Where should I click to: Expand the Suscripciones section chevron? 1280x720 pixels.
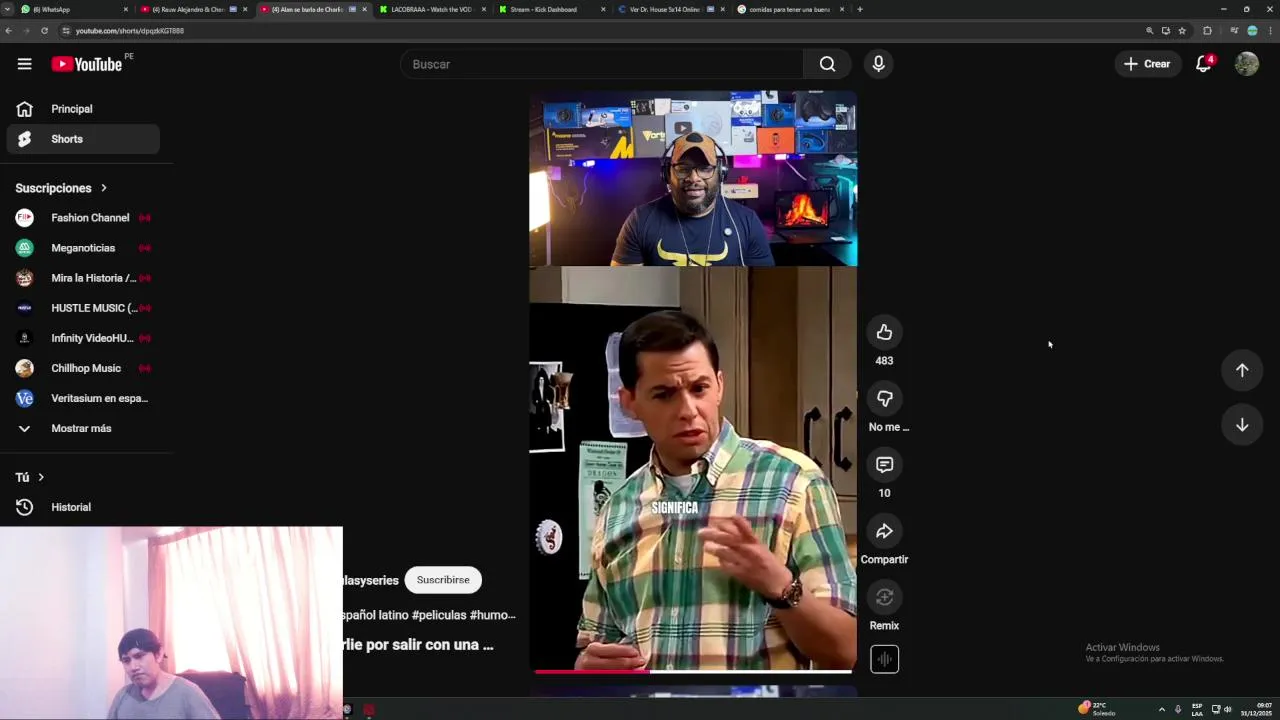(x=103, y=188)
